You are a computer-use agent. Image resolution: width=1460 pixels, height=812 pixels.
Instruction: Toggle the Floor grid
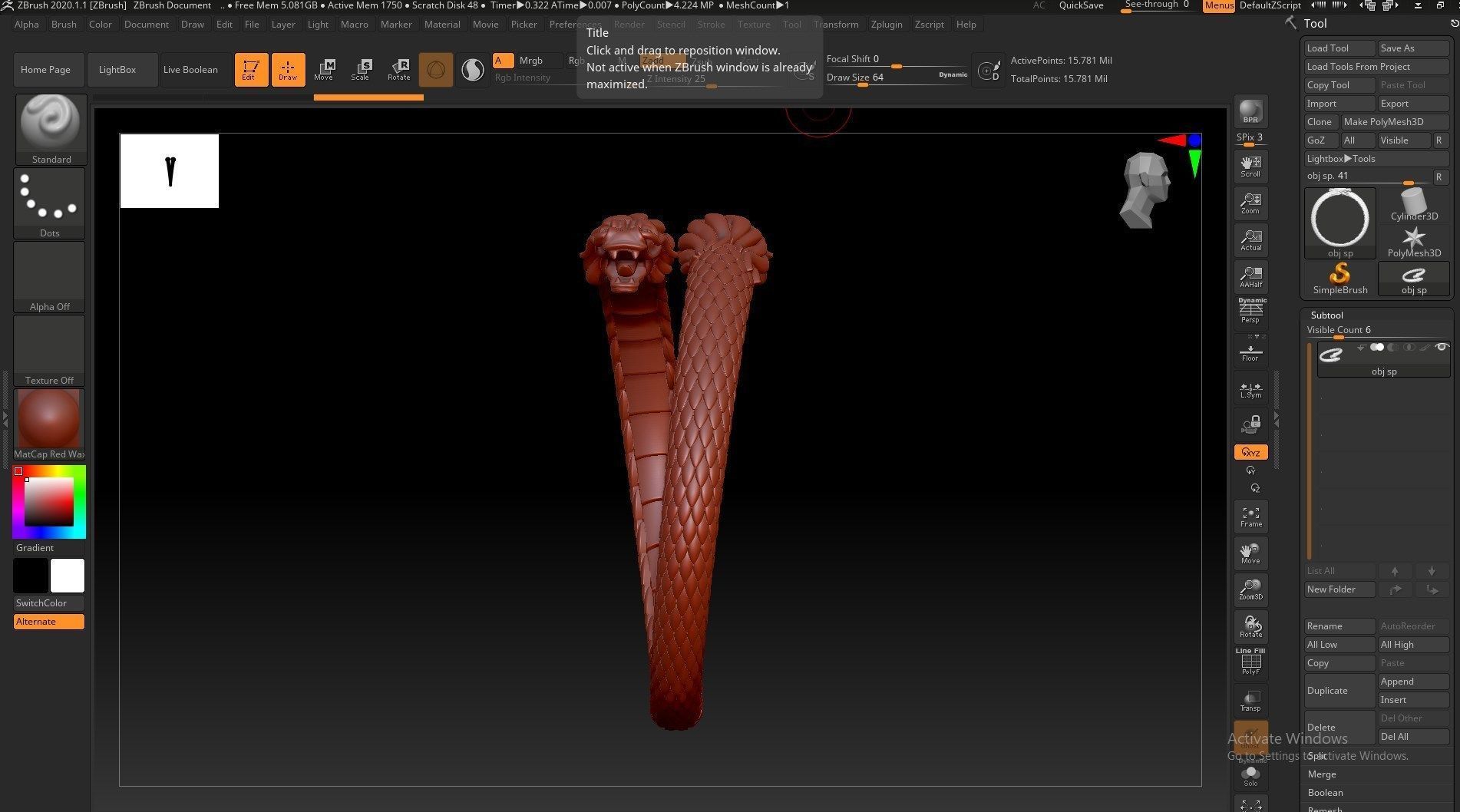pos(1250,350)
